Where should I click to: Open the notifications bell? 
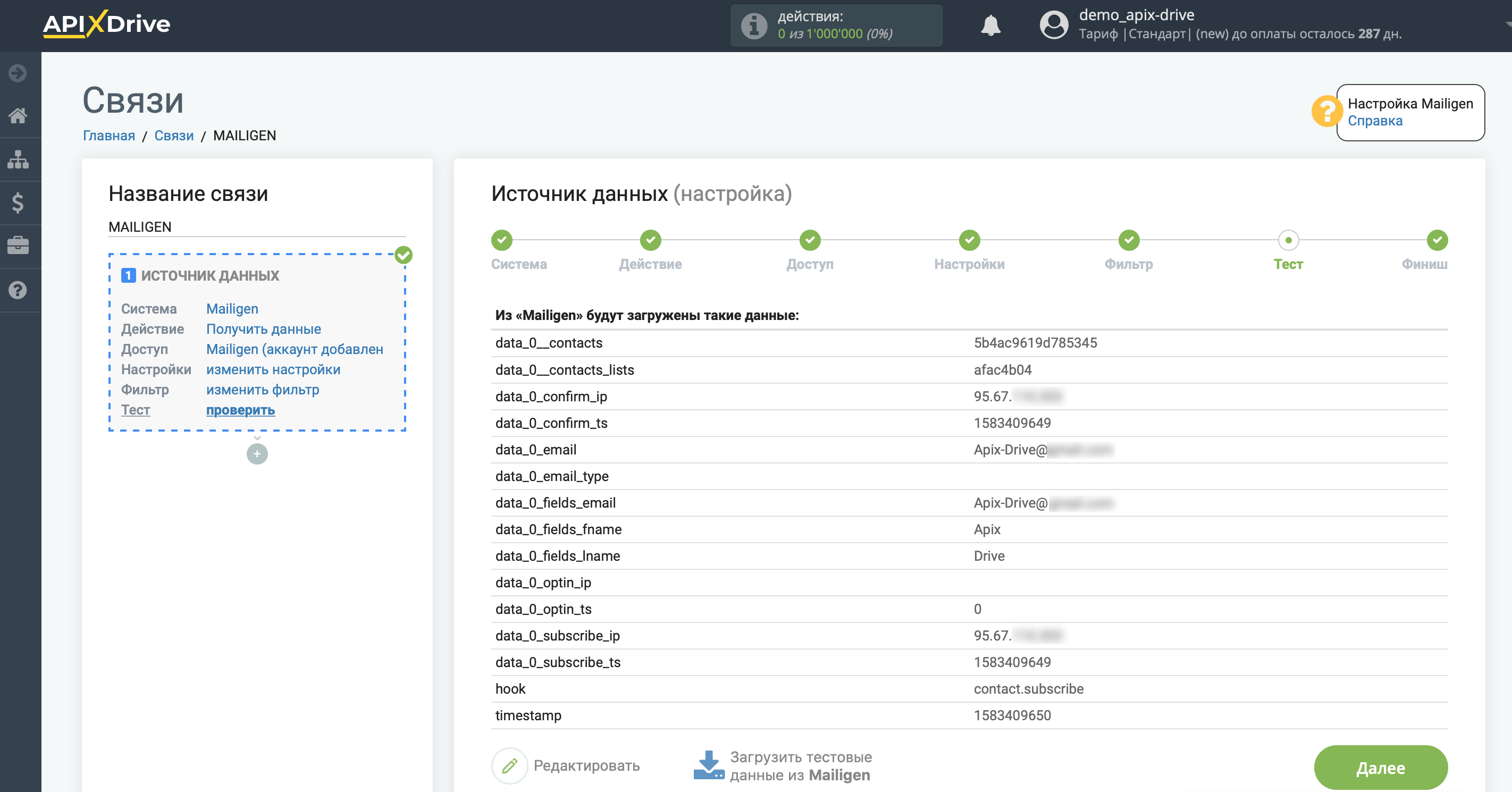click(x=991, y=25)
